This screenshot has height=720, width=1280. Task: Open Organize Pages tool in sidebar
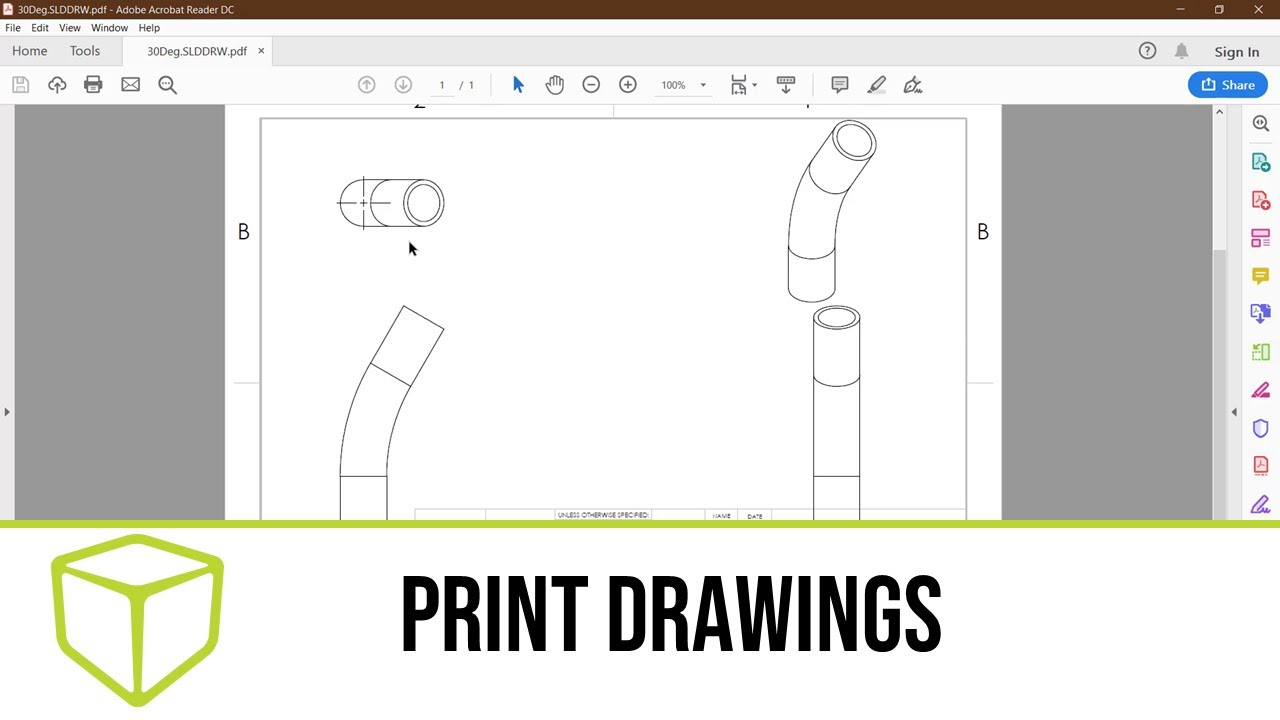click(1261, 238)
